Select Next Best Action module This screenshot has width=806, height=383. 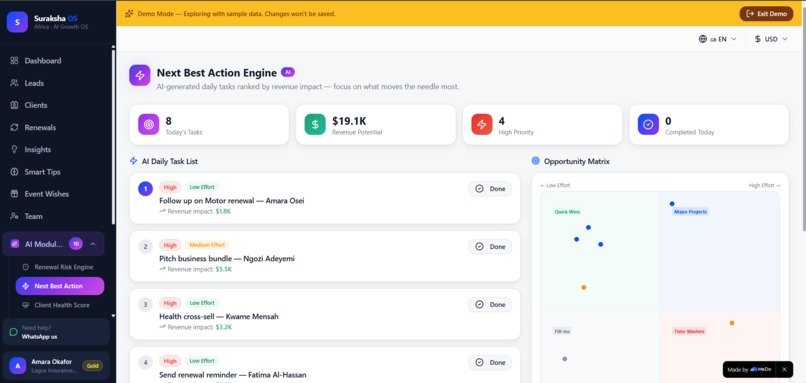(60, 286)
